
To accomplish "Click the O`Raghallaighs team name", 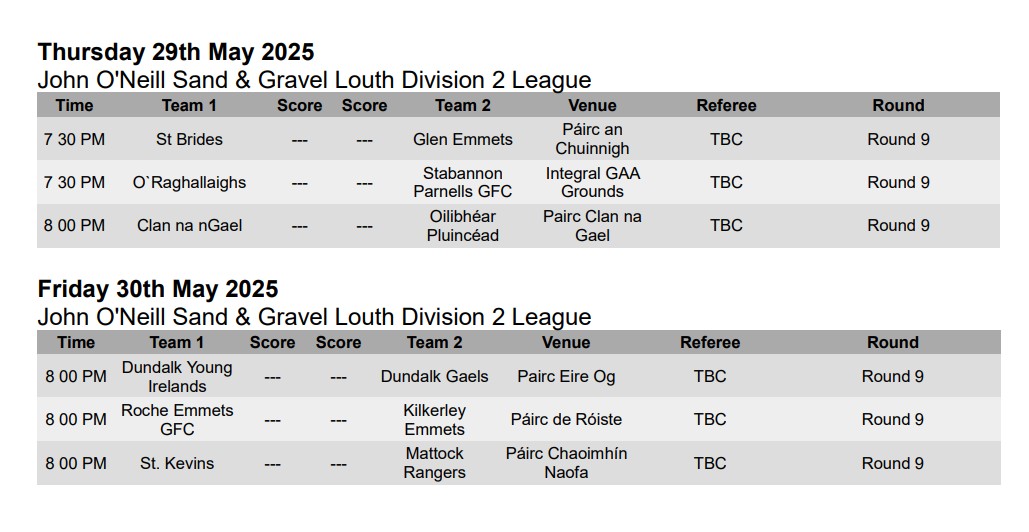I will tap(189, 182).
